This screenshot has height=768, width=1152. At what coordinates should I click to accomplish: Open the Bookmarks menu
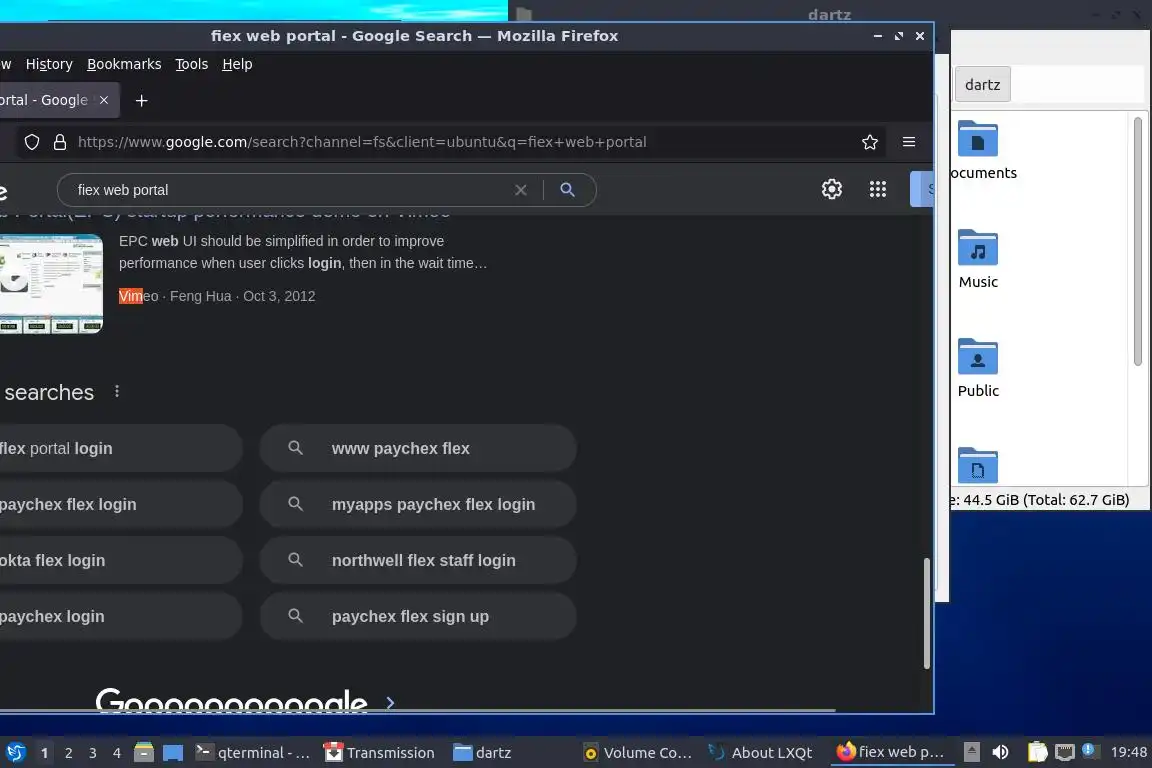click(124, 64)
